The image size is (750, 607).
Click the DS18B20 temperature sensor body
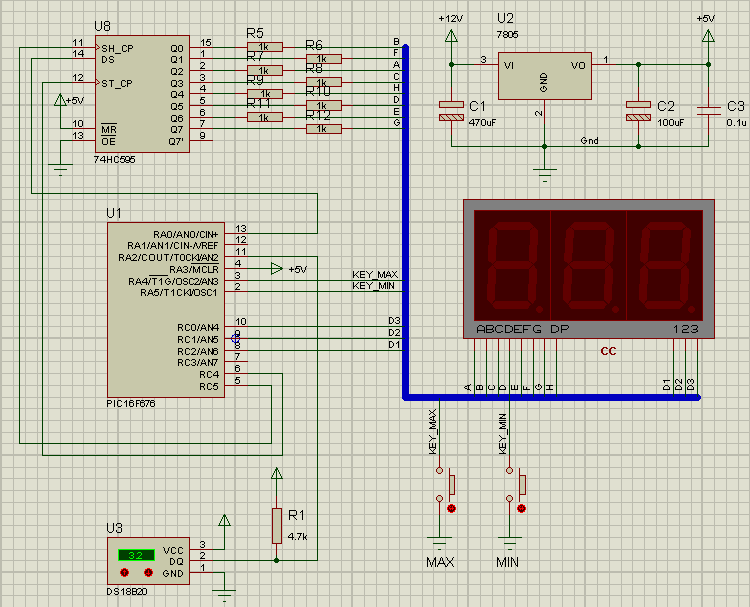[x=146, y=561]
